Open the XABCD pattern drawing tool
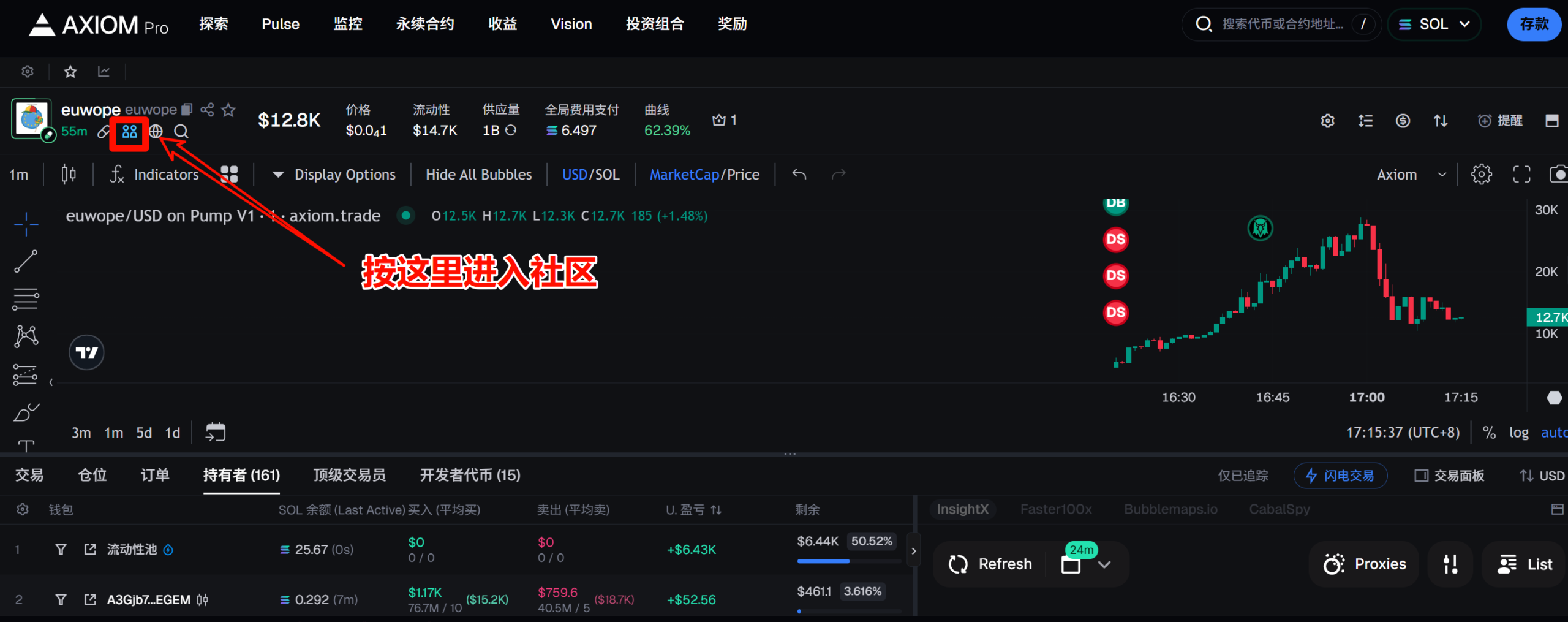The height and width of the screenshot is (622, 1568). (x=26, y=336)
